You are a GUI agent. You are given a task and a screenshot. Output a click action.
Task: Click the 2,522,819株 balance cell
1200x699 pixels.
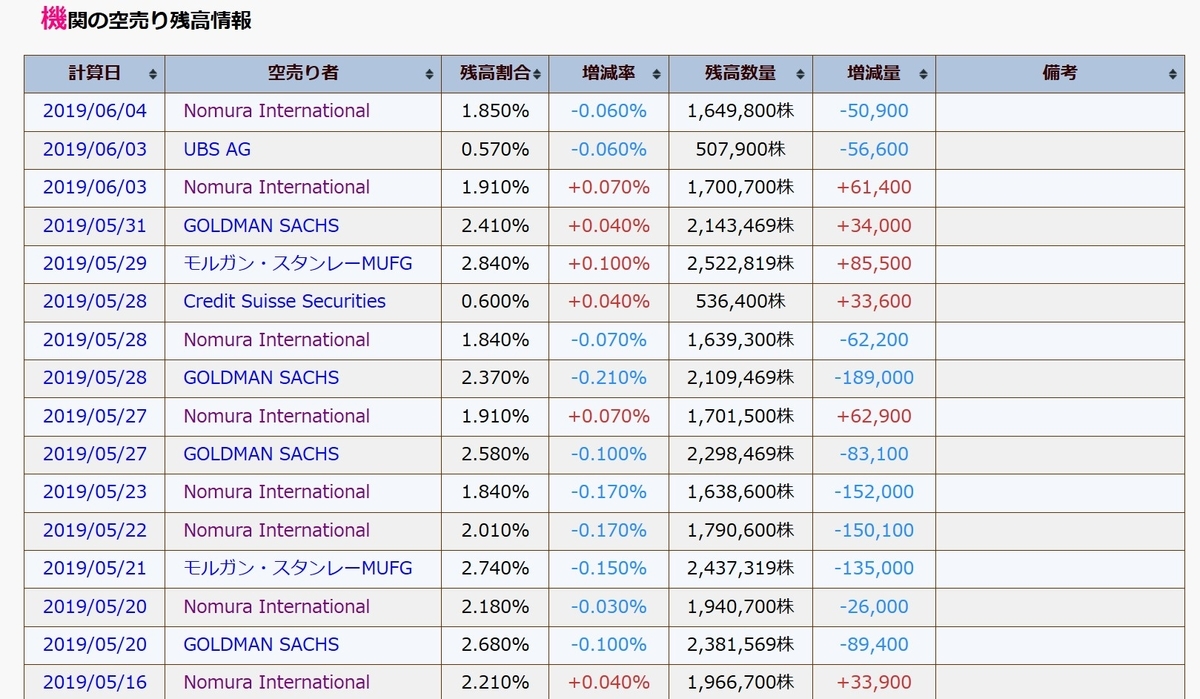[741, 263]
